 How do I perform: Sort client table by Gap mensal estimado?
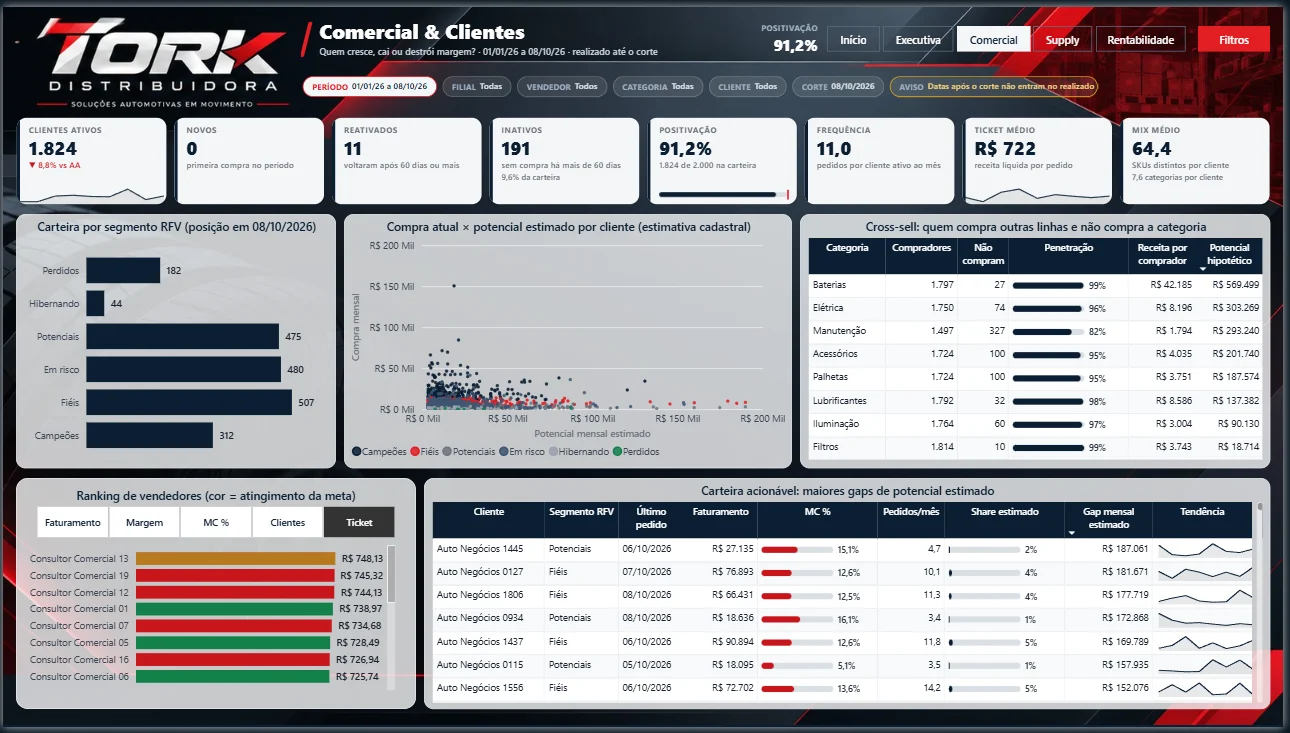[1109, 519]
